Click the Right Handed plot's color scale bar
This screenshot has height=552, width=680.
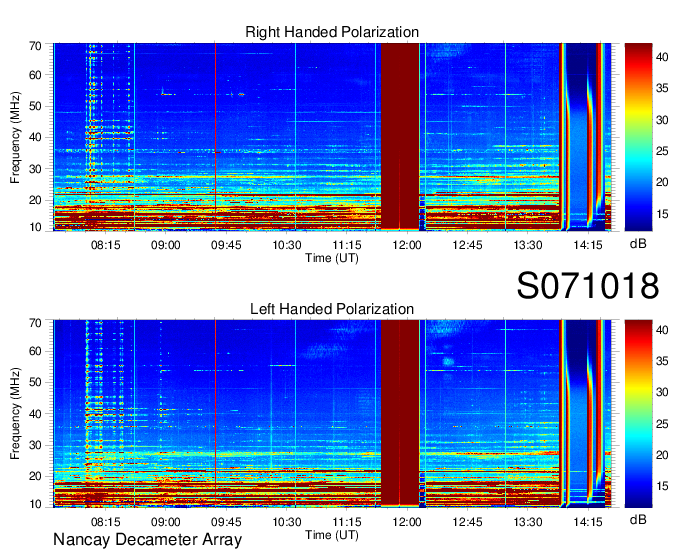[x=638, y=137]
